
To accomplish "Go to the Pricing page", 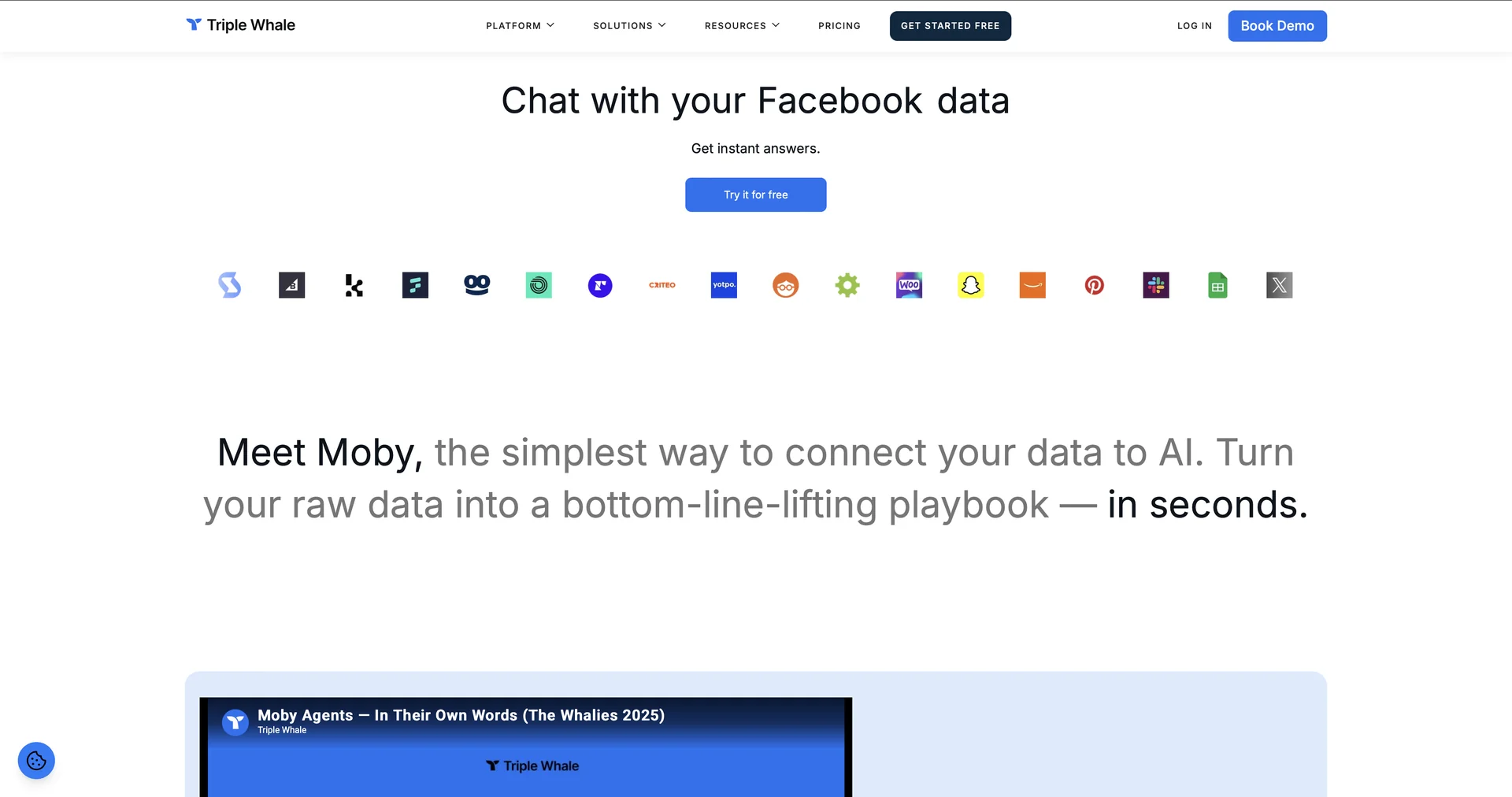I will coord(839,26).
